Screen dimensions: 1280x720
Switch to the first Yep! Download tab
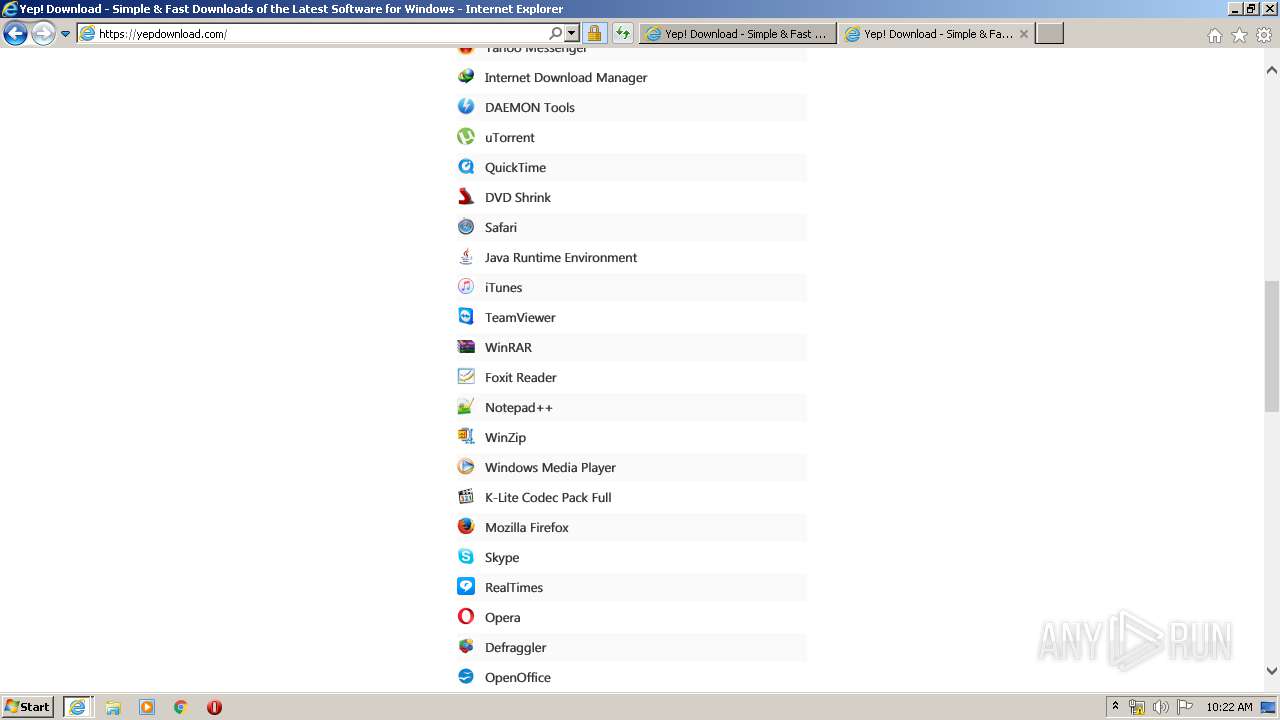(737, 33)
